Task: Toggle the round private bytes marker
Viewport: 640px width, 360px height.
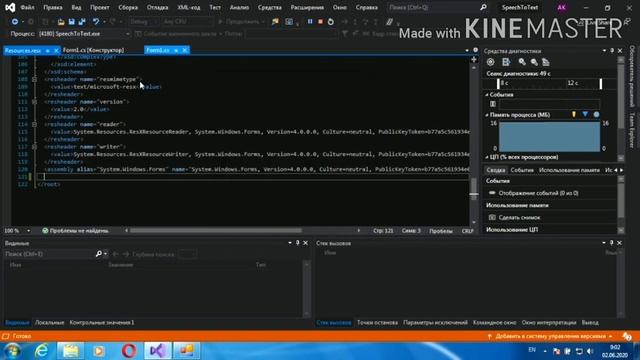Action: [x=596, y=115]
